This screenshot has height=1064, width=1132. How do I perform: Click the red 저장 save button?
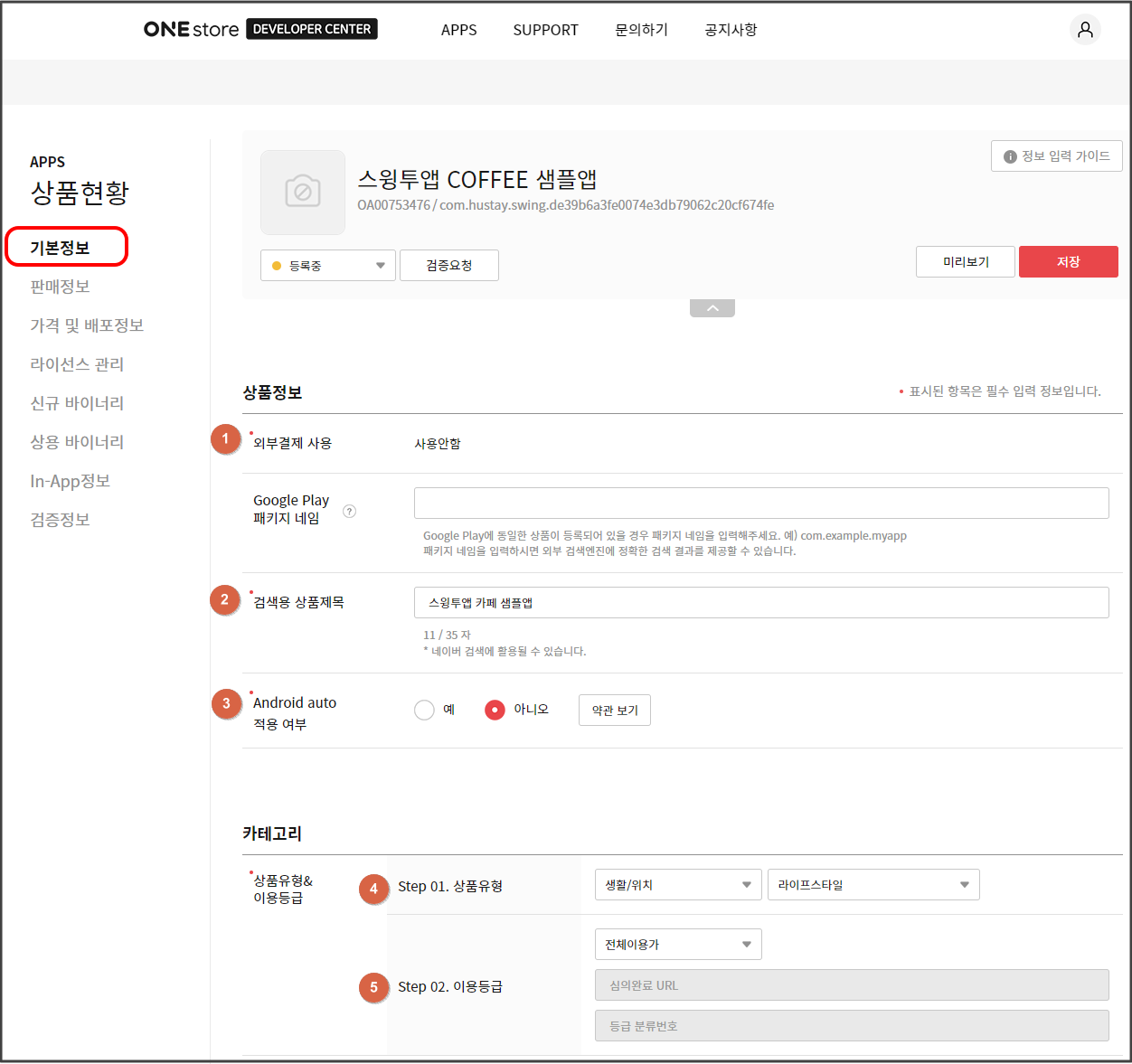pos(1068,261)
